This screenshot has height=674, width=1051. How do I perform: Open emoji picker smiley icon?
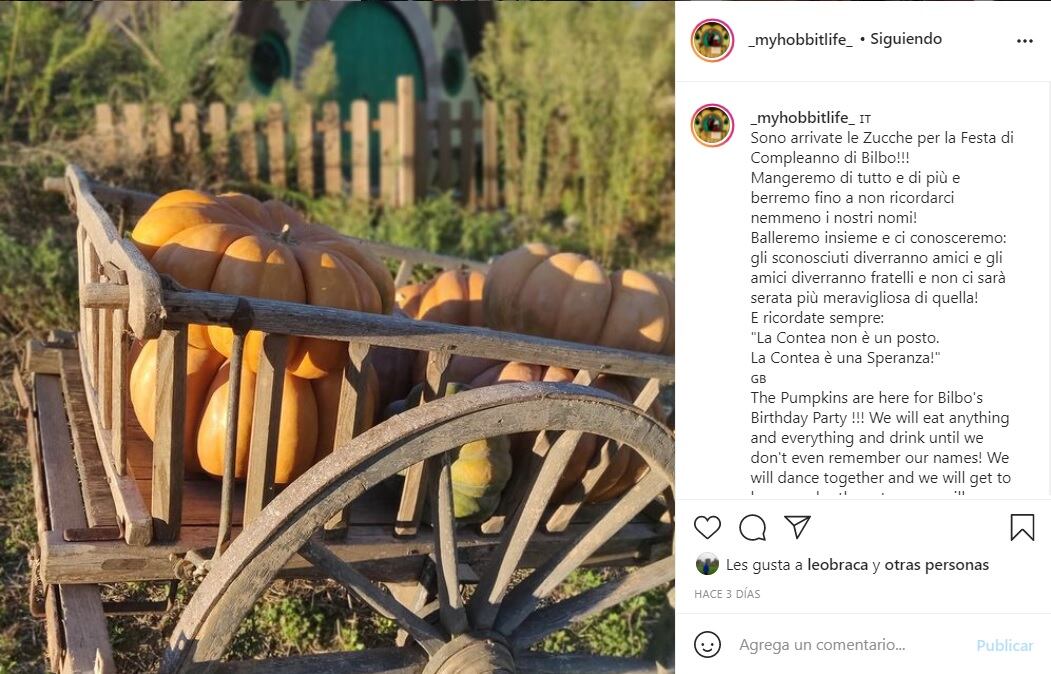click(x=707, y=645)
